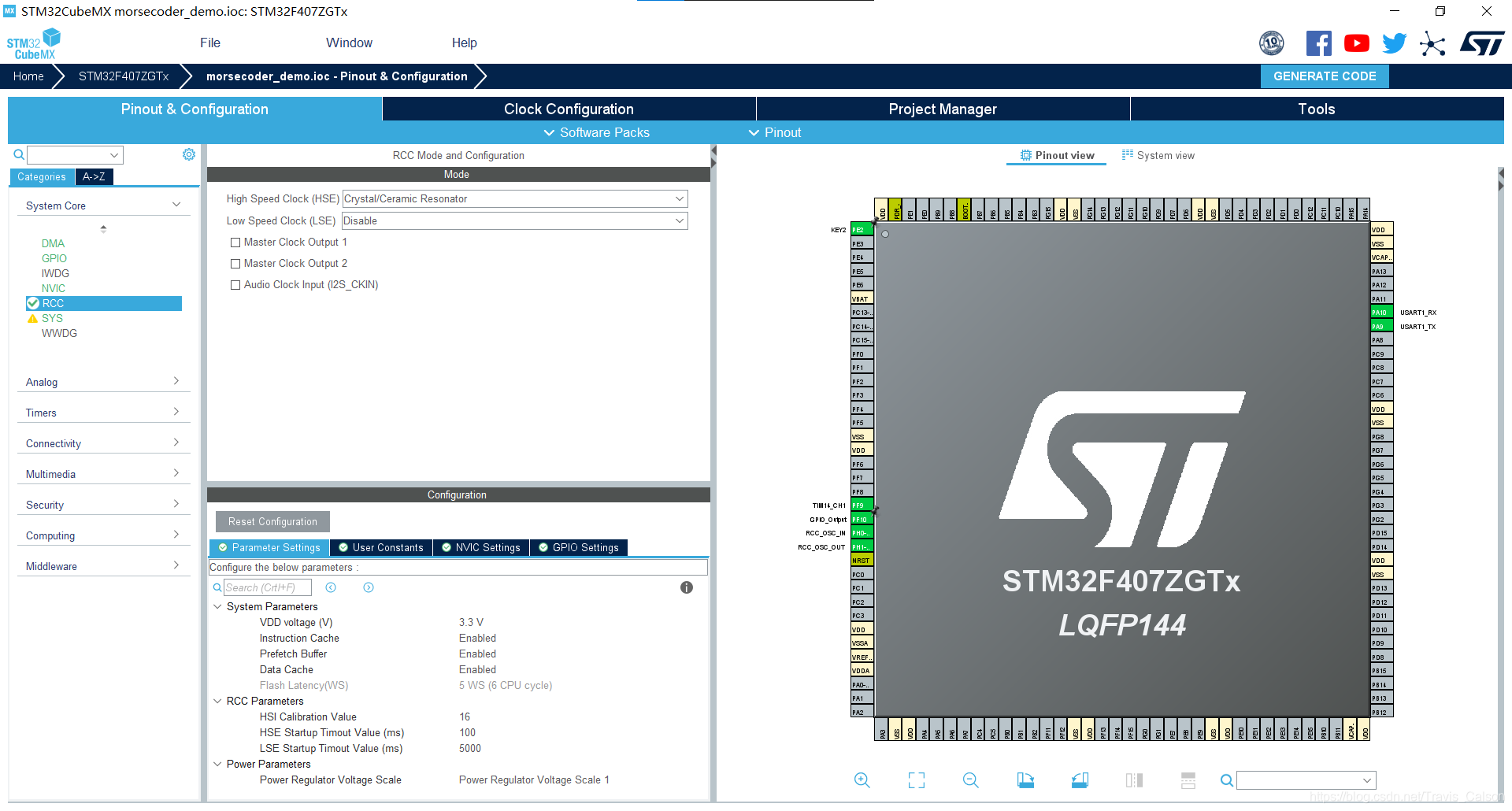Screen dimensions: 1512x811
Task: Switch to Clock Configuration tab
Action: coord(569,109)
